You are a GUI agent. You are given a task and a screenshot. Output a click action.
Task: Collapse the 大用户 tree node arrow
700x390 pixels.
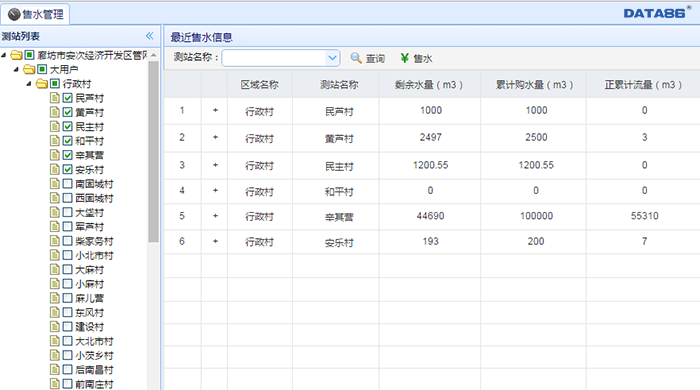[16, 70]
